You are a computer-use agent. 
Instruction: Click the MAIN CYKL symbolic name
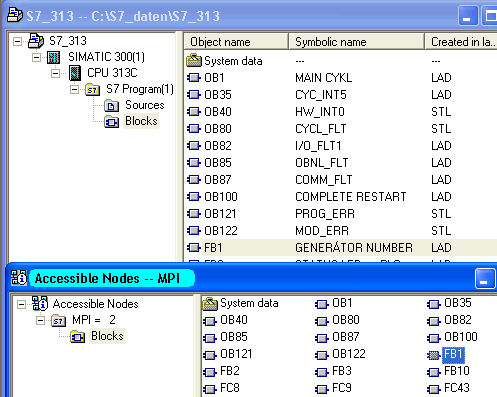point(324,78)
